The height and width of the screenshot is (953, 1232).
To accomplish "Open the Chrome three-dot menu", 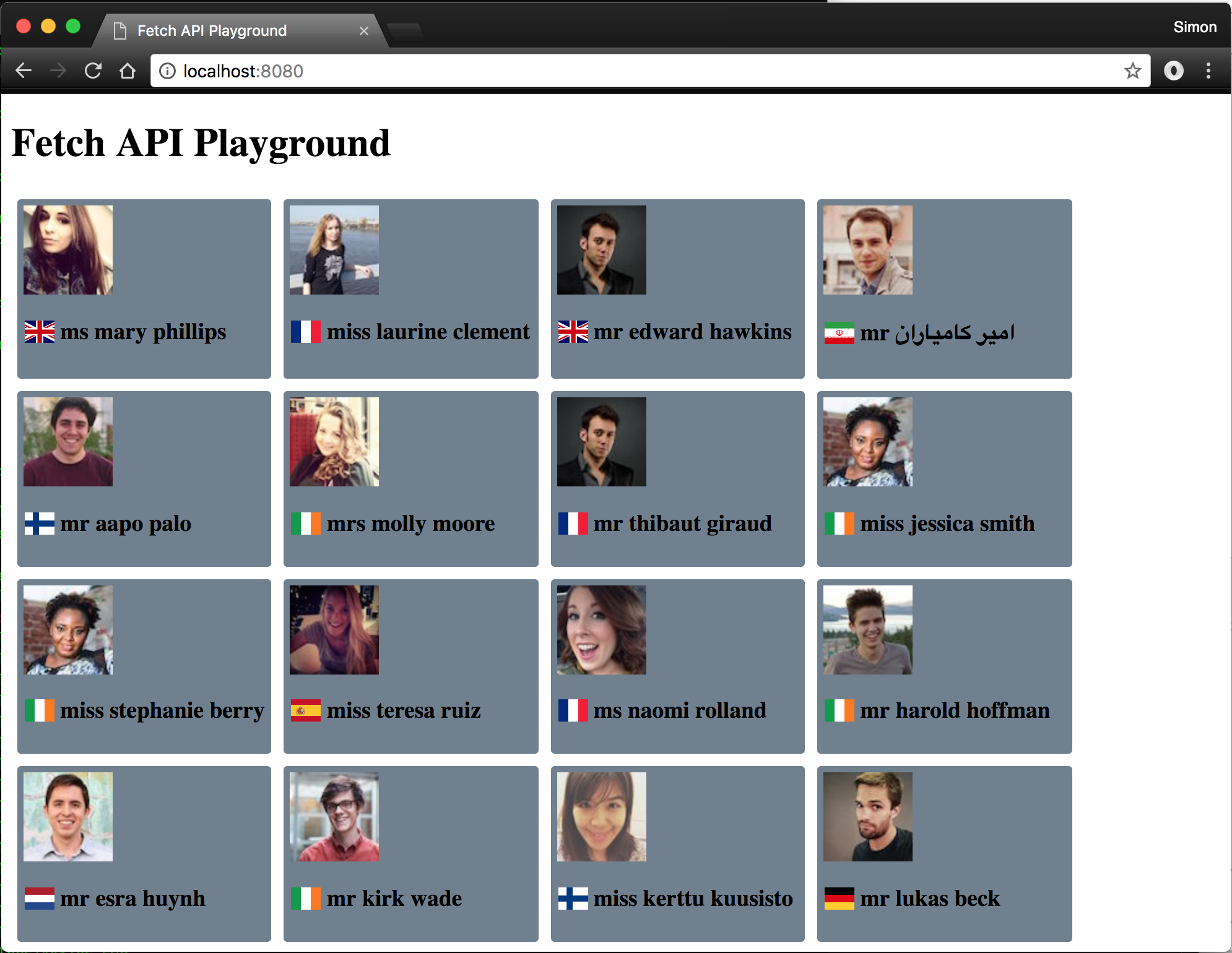I will click(1208, 71).
